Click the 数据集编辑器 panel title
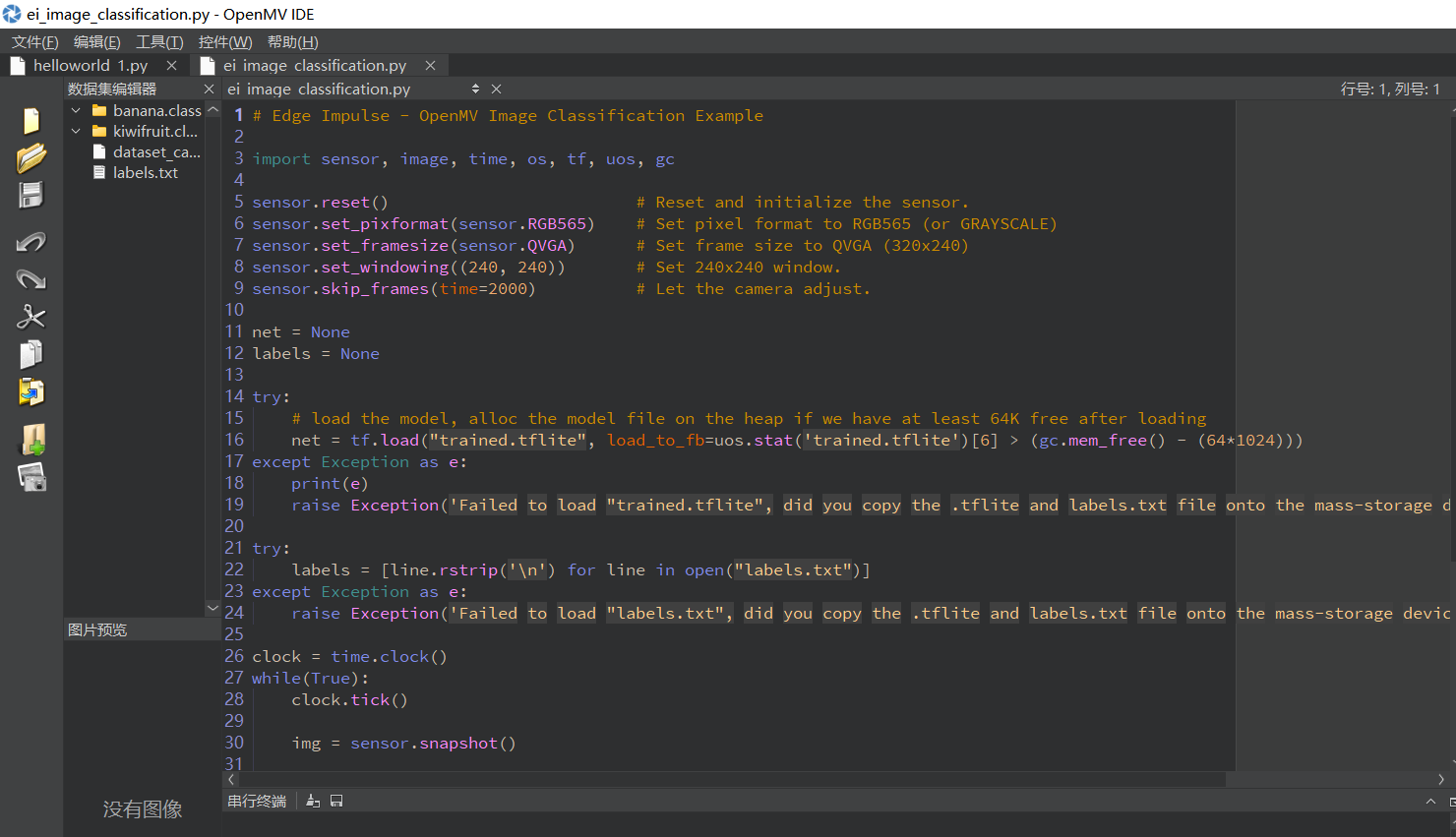 (x=112, y=89)
